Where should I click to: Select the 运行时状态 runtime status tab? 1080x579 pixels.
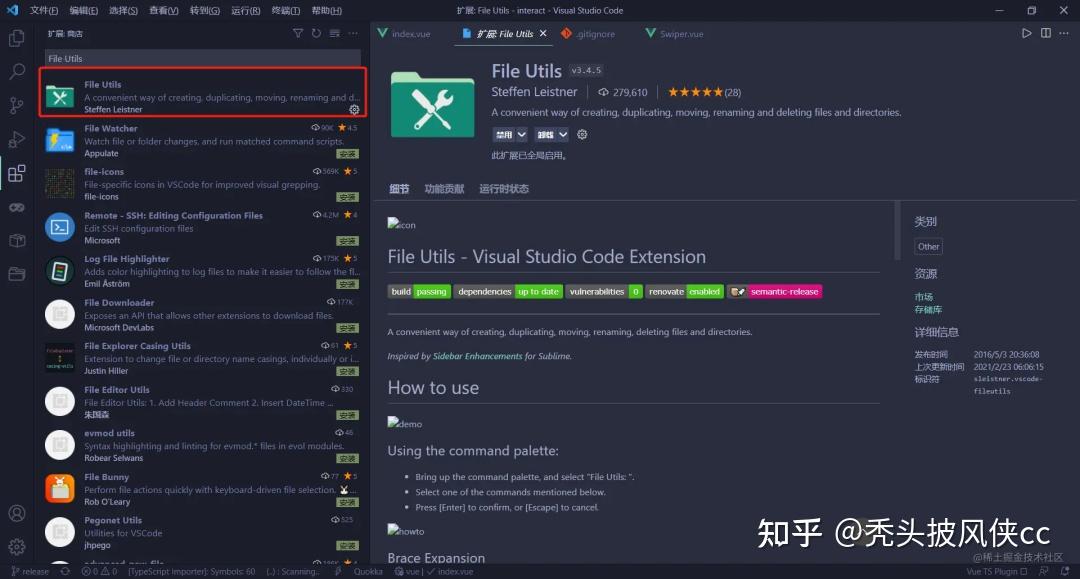click(x=504, y=189)
